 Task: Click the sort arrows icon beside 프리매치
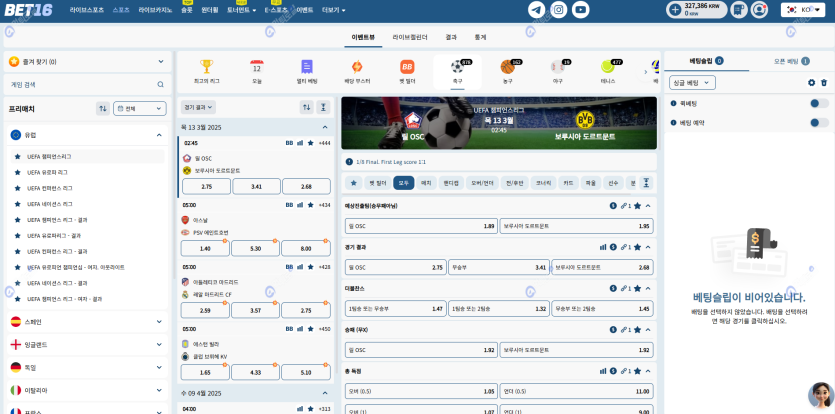tap(103, 109)
